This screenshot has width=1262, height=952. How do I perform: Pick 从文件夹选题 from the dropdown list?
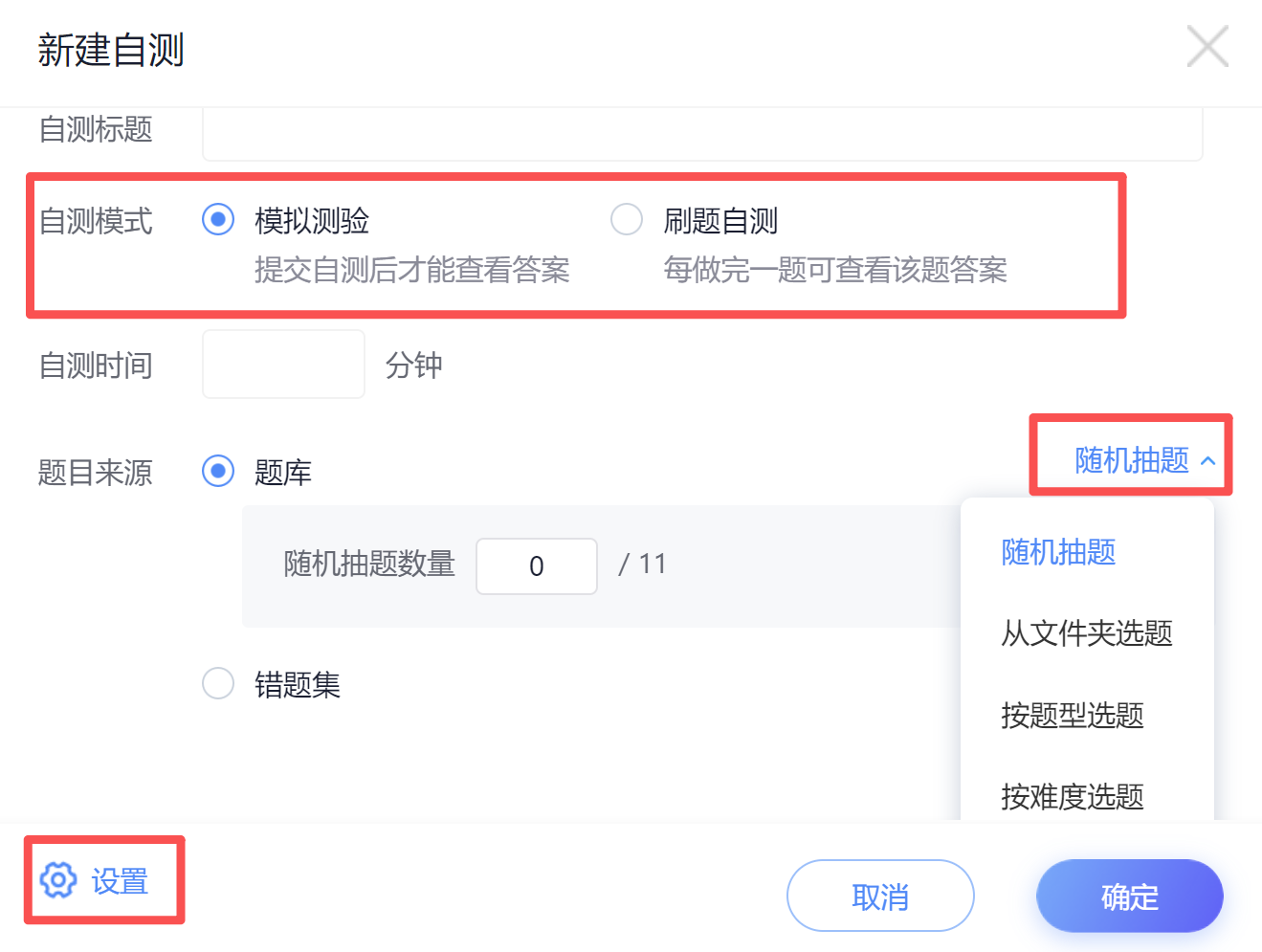click(1087, 633)
